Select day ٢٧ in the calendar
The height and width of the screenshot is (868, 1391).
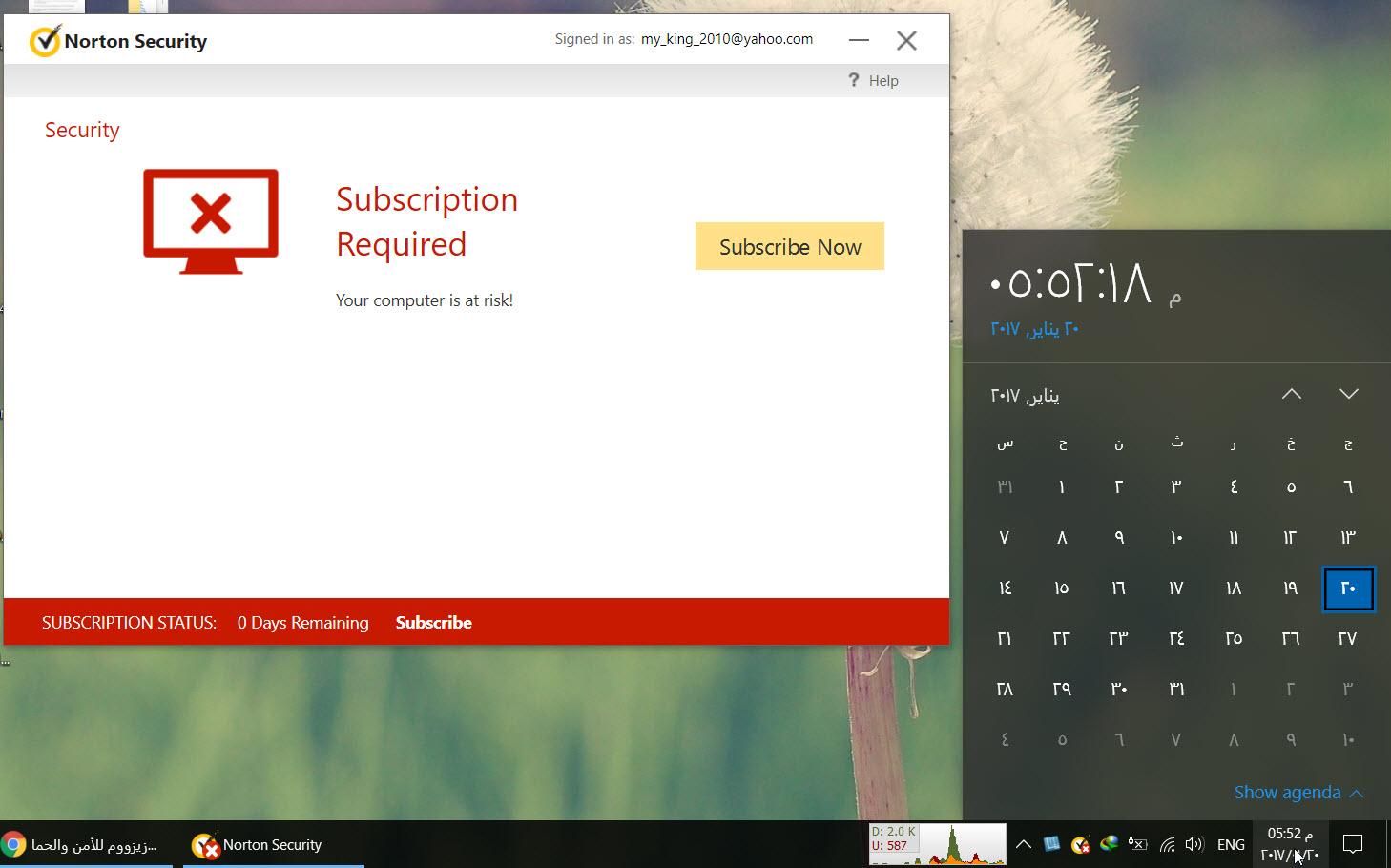1348,638
